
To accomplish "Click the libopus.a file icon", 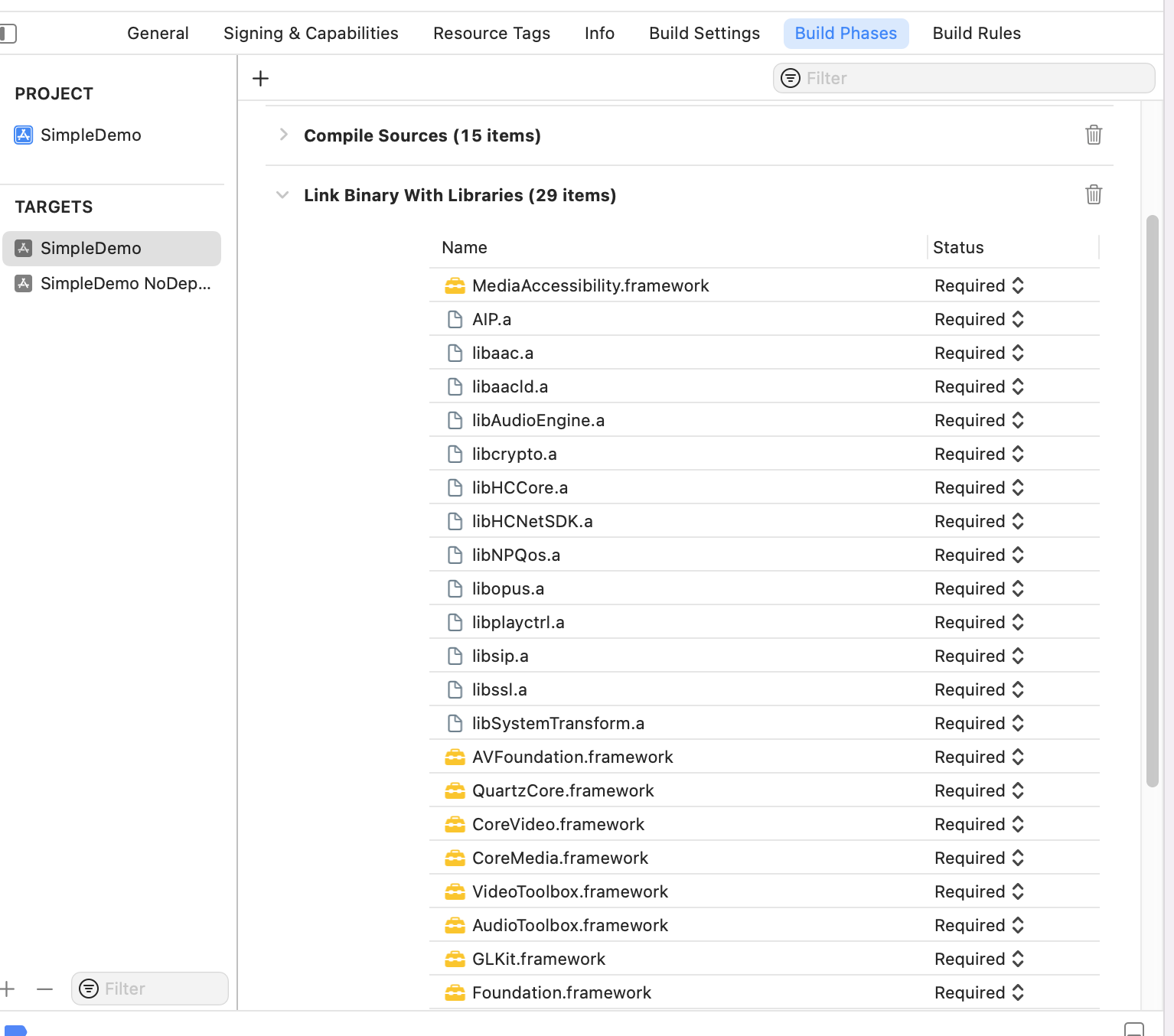I will 455,588.
